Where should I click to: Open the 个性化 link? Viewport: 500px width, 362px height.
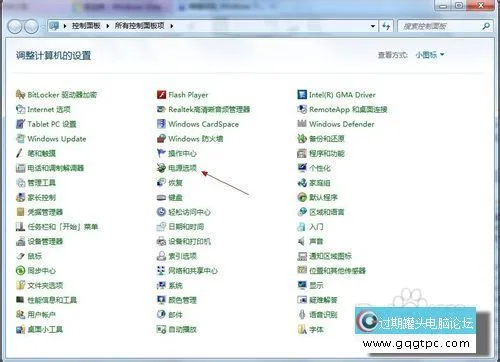pos(320,168)
